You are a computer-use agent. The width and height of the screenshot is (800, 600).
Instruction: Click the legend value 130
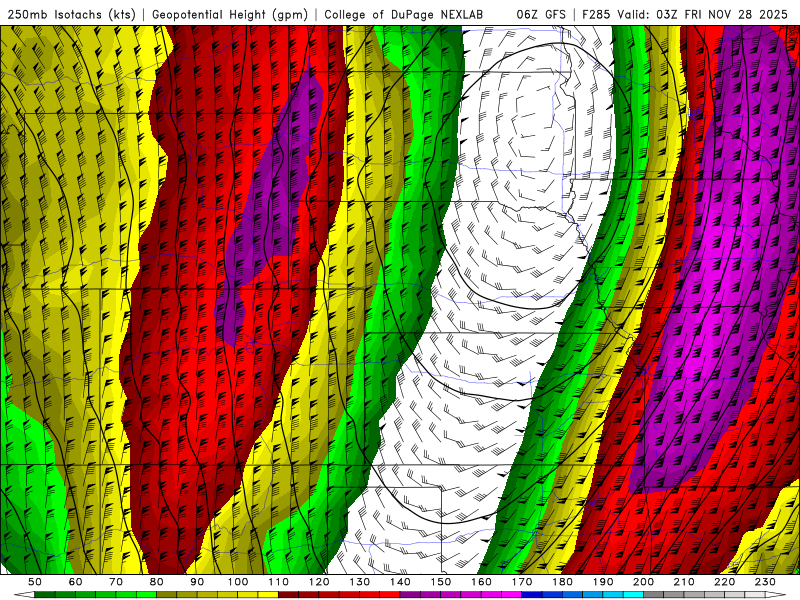[x=360, y=582]
